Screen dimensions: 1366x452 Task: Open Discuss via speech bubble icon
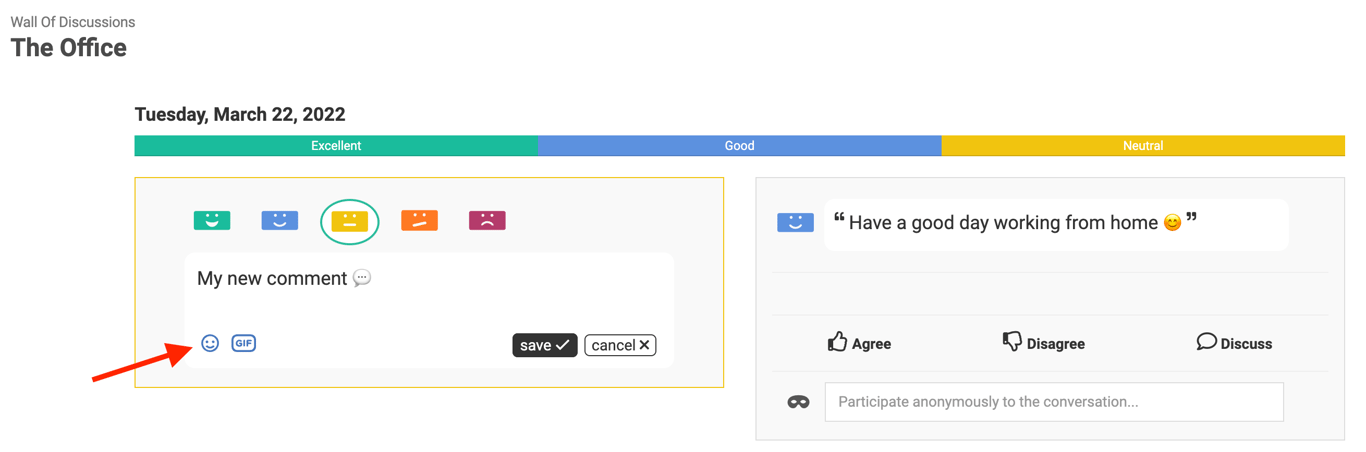click(x=1206, y=342)
